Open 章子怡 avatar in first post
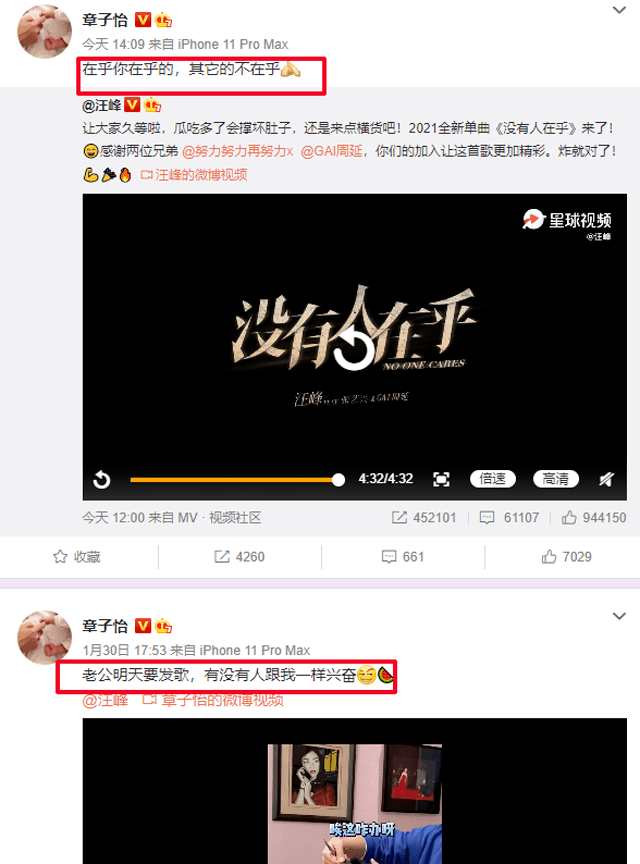Image resolution: width=640 pixels, height=864 pixels. [45, 31]
